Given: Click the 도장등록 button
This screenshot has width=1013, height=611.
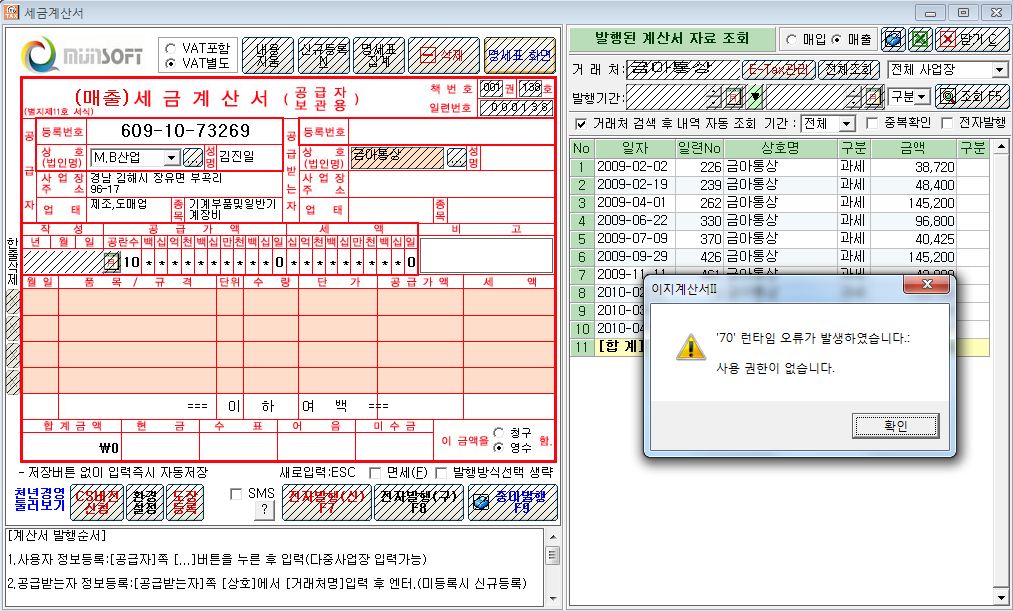Looking at the screenshot, I should point(185,502).
